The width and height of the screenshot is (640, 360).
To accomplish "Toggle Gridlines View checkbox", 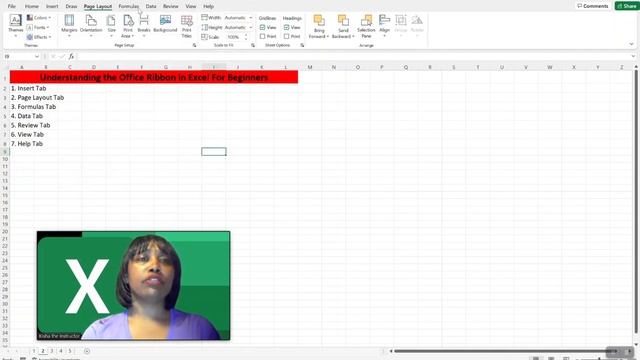I will click(x=262, y=27).
